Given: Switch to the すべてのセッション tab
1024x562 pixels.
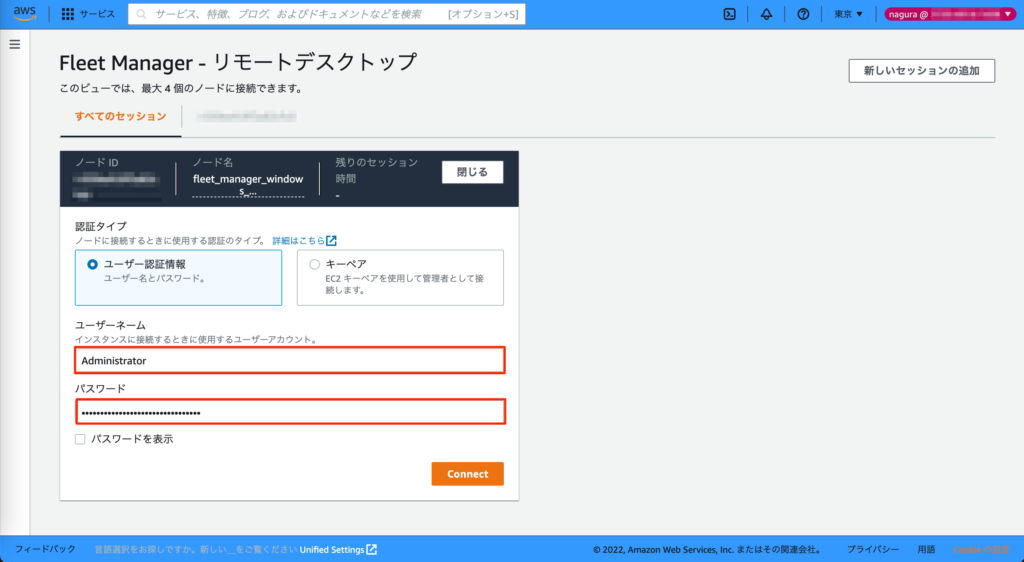Looking at the screenshot, I should tap(120, 117).
